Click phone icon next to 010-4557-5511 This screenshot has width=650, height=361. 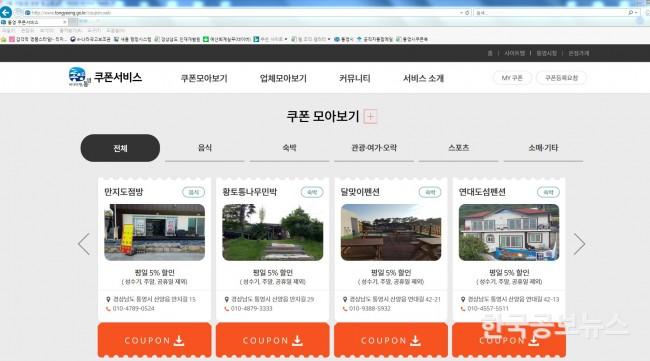coord(463,309)
